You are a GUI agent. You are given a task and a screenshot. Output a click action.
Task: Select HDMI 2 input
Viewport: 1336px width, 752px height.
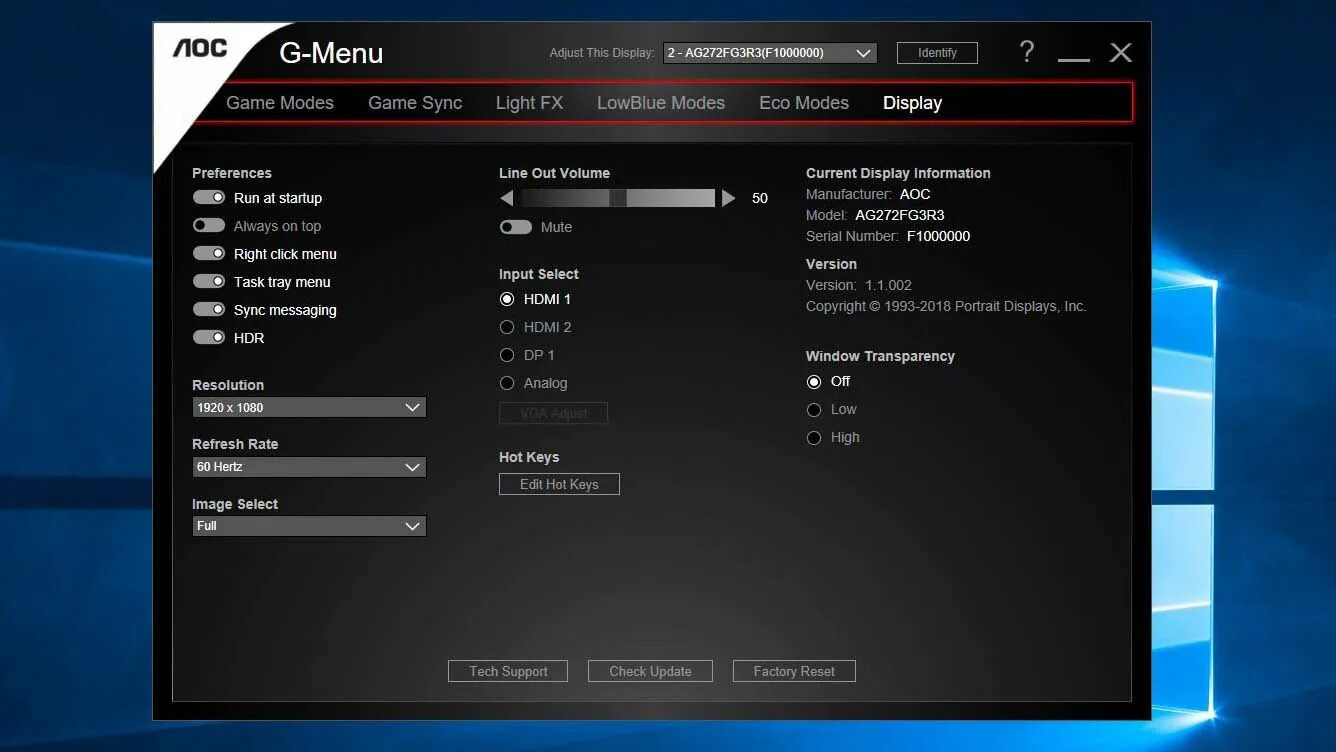507,327
